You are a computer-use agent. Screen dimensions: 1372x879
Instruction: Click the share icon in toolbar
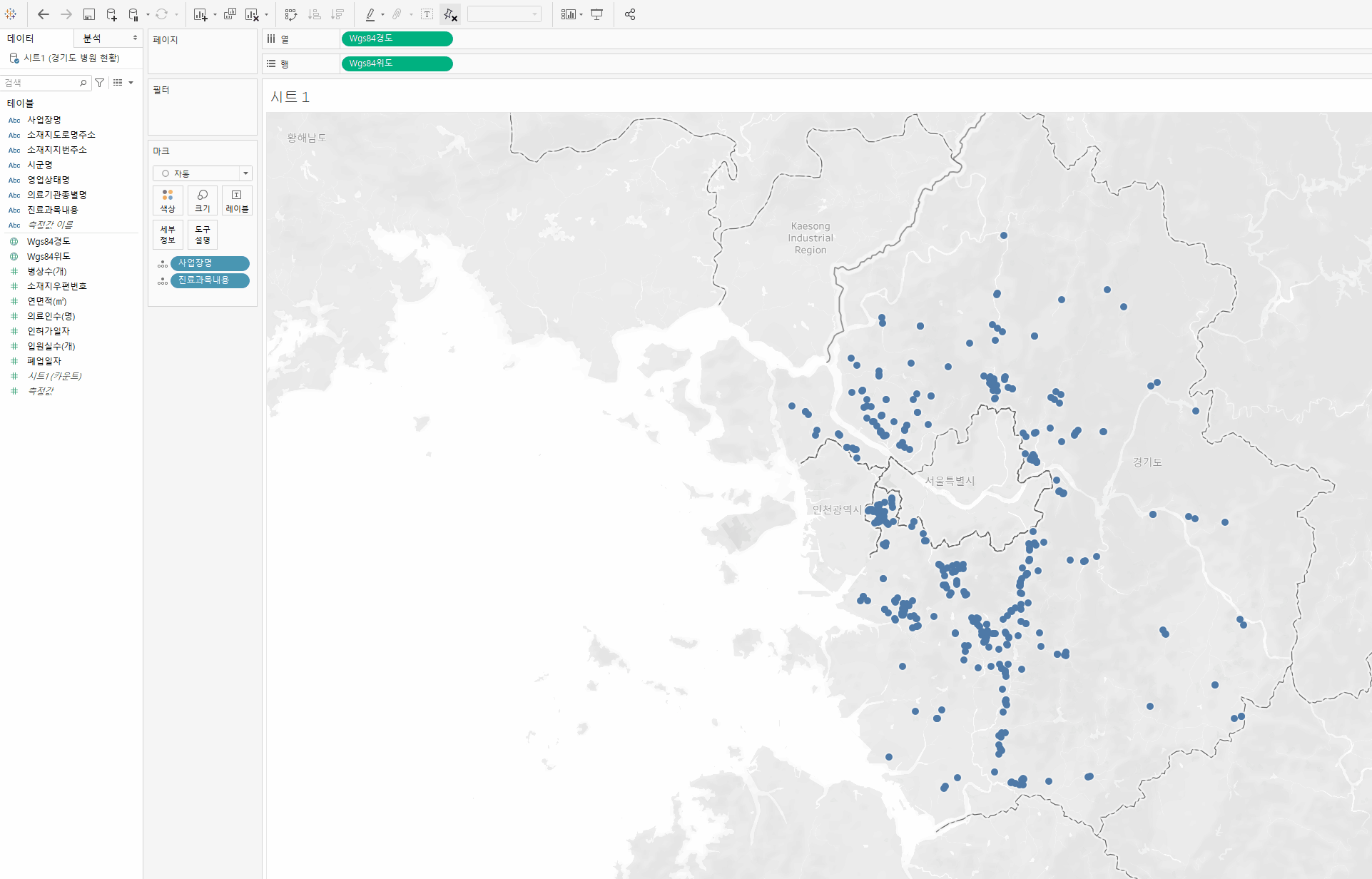point(630,14)
